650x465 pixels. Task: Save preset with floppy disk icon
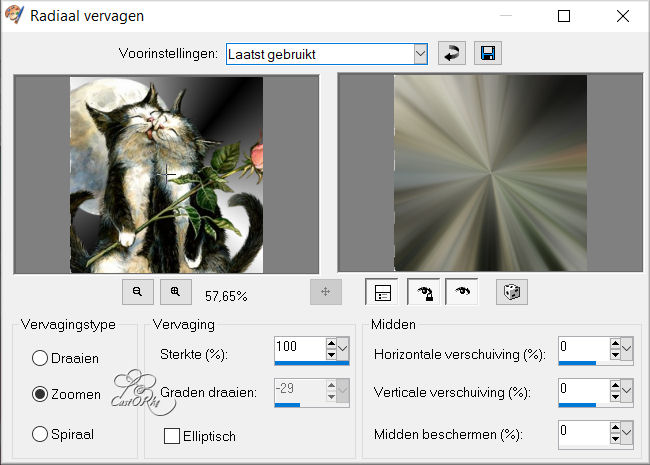488,53
